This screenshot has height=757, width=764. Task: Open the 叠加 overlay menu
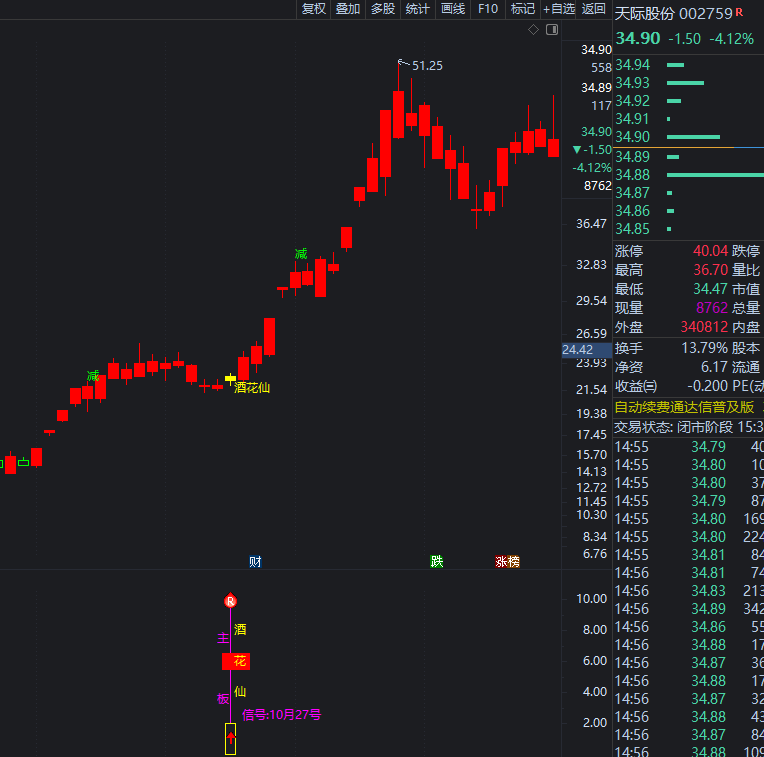[348, 9]
